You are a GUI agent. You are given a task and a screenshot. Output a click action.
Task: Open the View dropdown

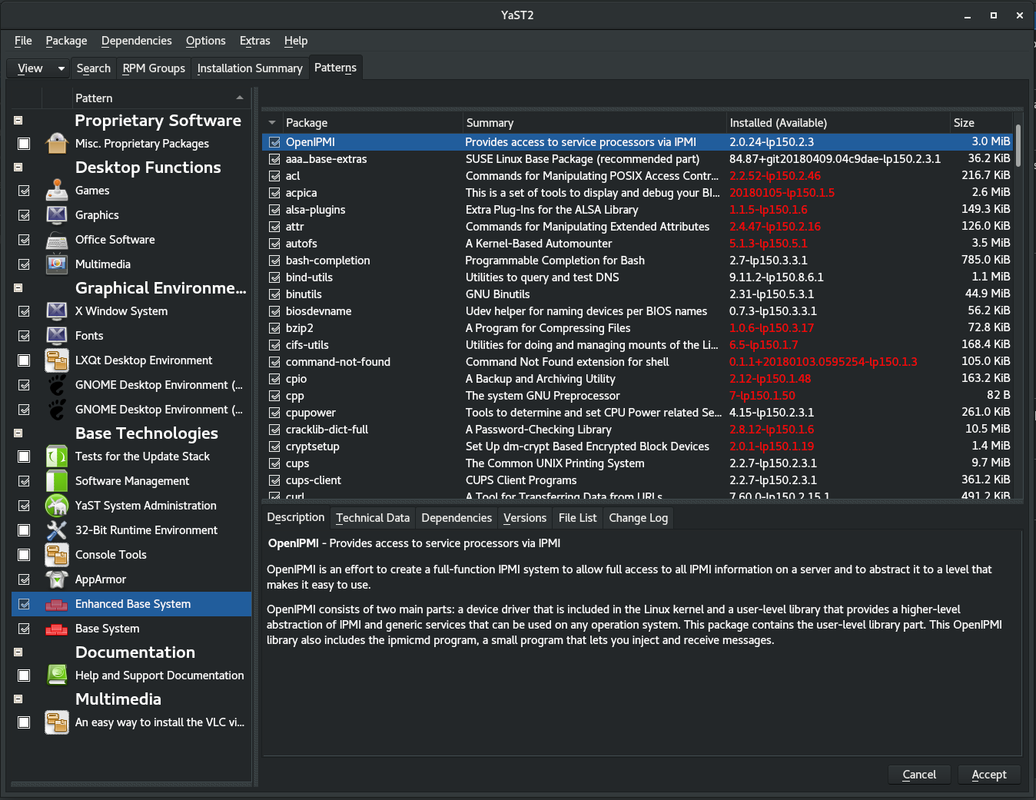38,68
